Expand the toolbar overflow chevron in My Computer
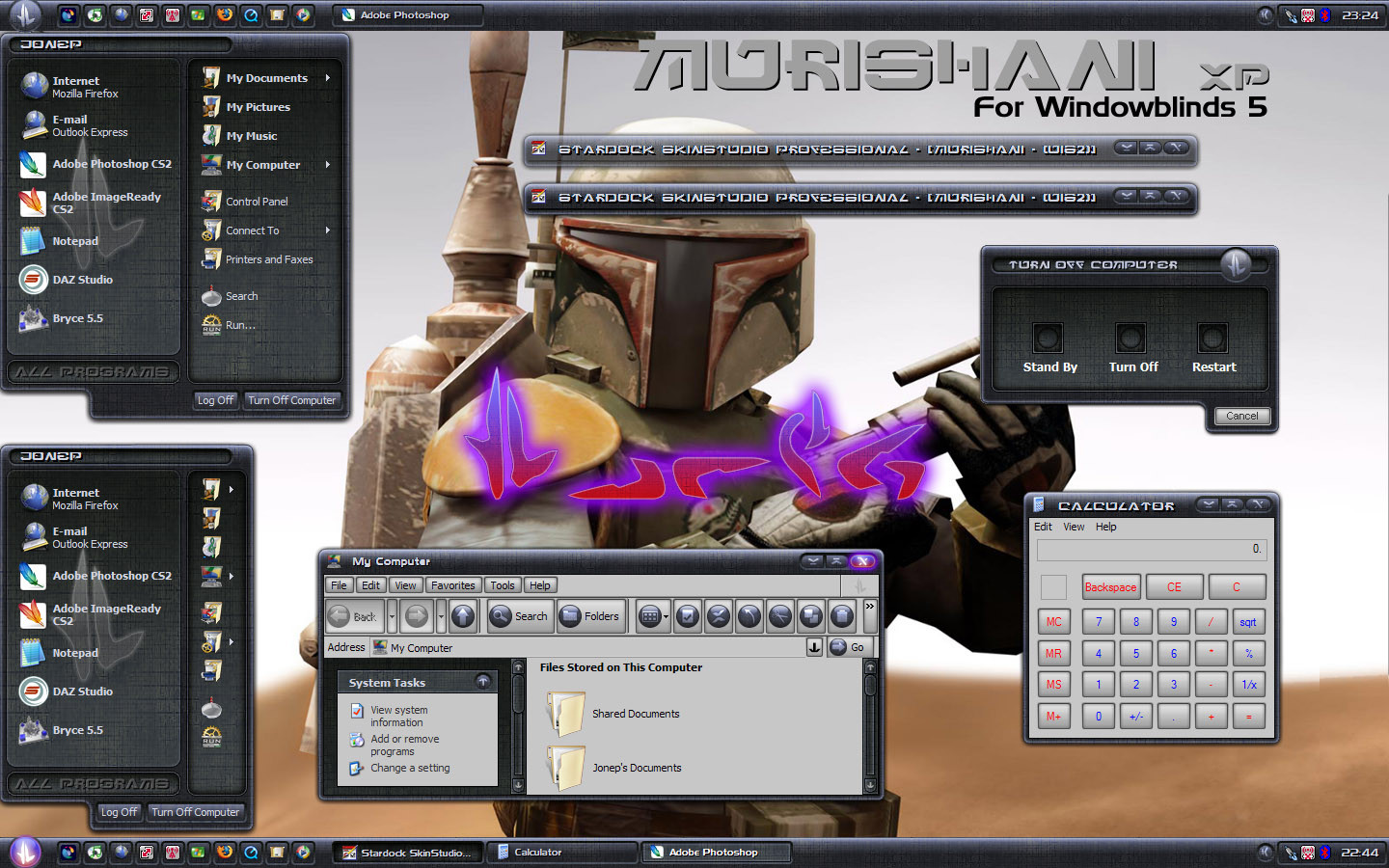 869,607
